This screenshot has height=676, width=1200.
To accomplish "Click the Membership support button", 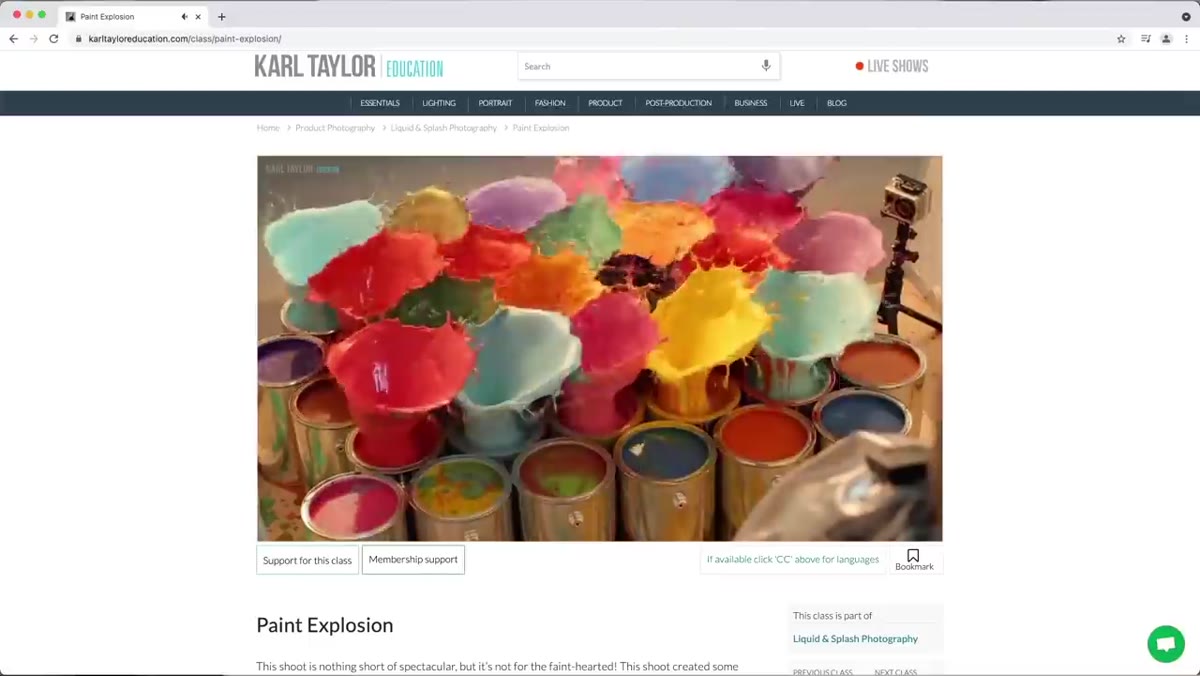I will point(413,559).
